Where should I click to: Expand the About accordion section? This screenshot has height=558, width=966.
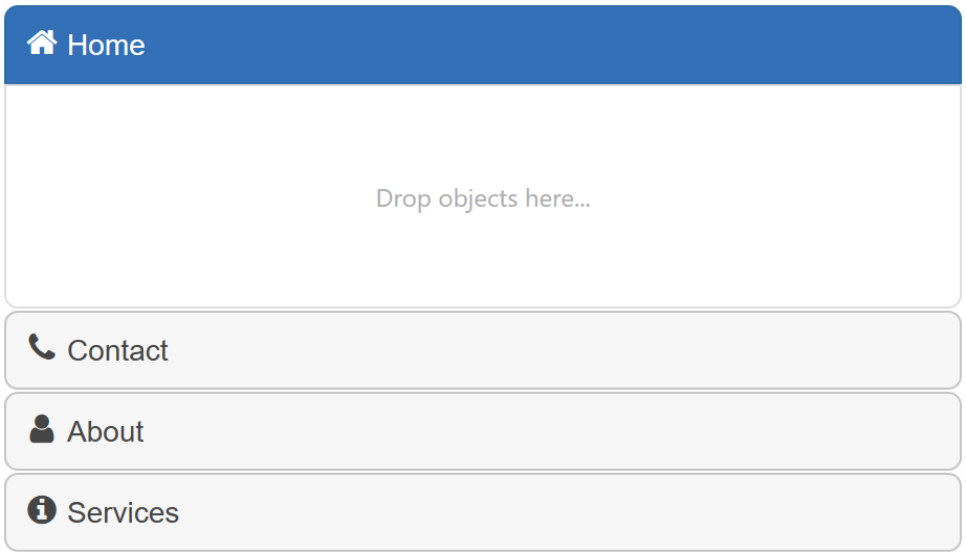coord(483,432)
